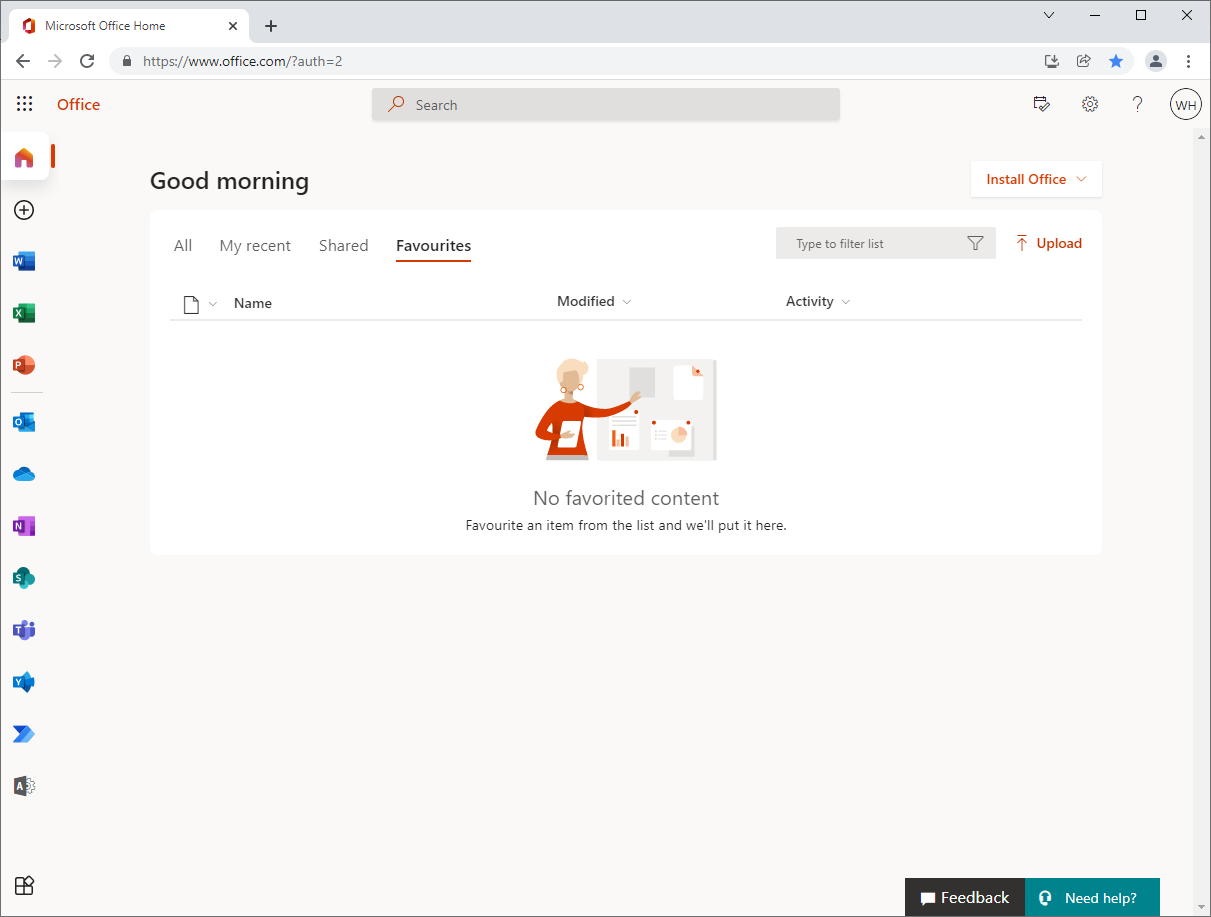Open OneDrive from the sidebar
1211x917 pixels.
[24, 475]
